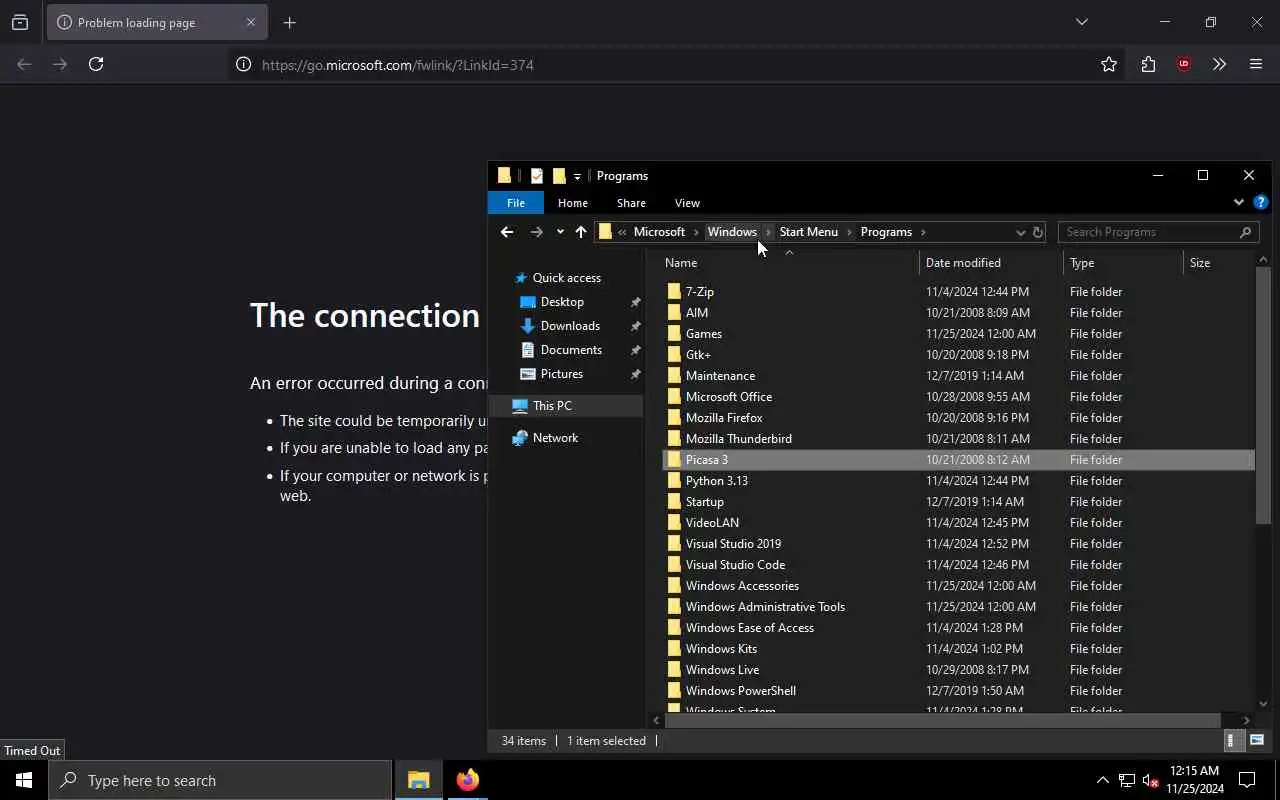
Task: Close the Problem loading page tab
Action: [x=251, y=22]
